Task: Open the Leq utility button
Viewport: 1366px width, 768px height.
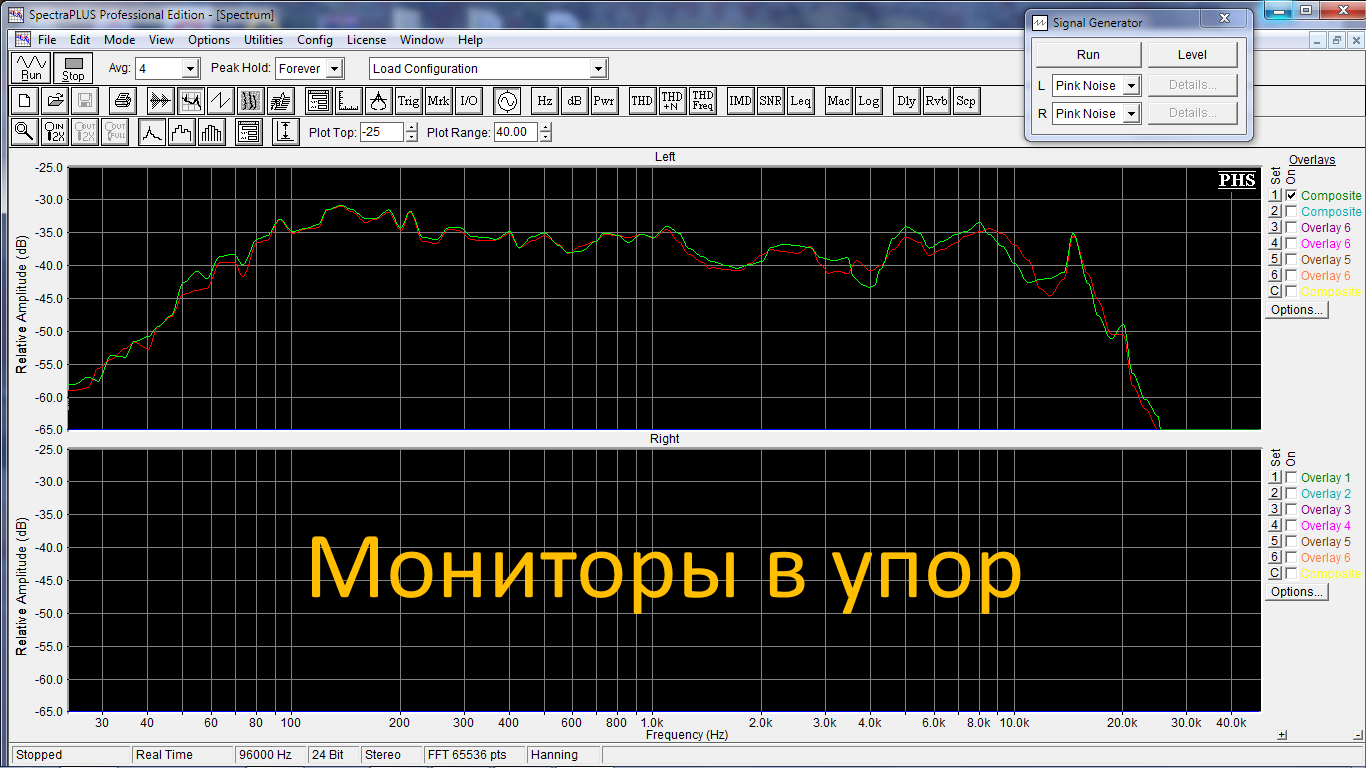Action: [801, 101]
